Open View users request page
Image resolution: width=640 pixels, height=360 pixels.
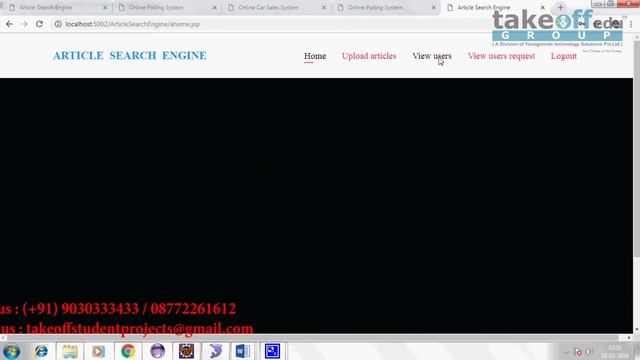point(501,56)
